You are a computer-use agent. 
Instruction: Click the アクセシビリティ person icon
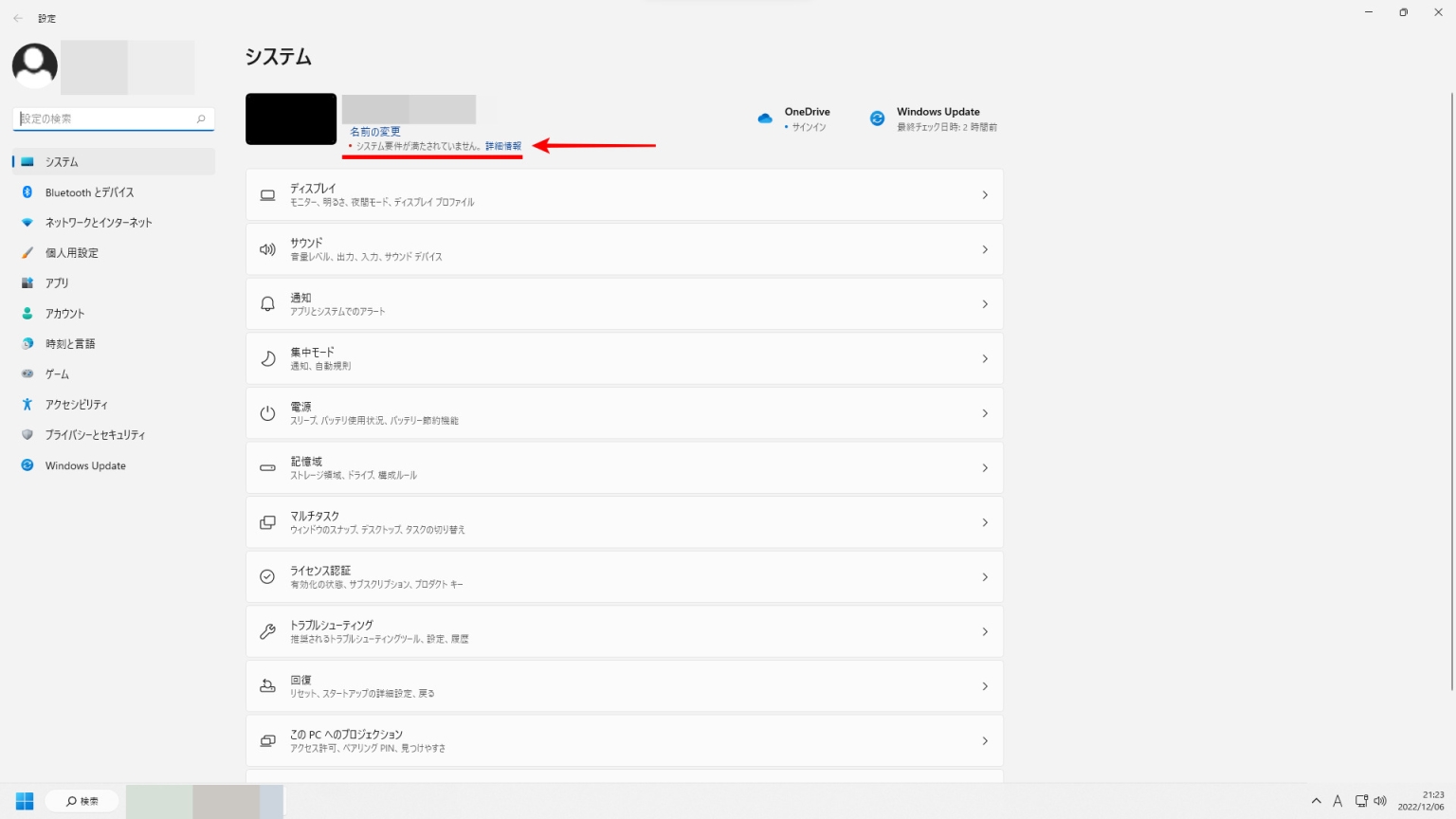pyautogui.click(x=27, y=405)
